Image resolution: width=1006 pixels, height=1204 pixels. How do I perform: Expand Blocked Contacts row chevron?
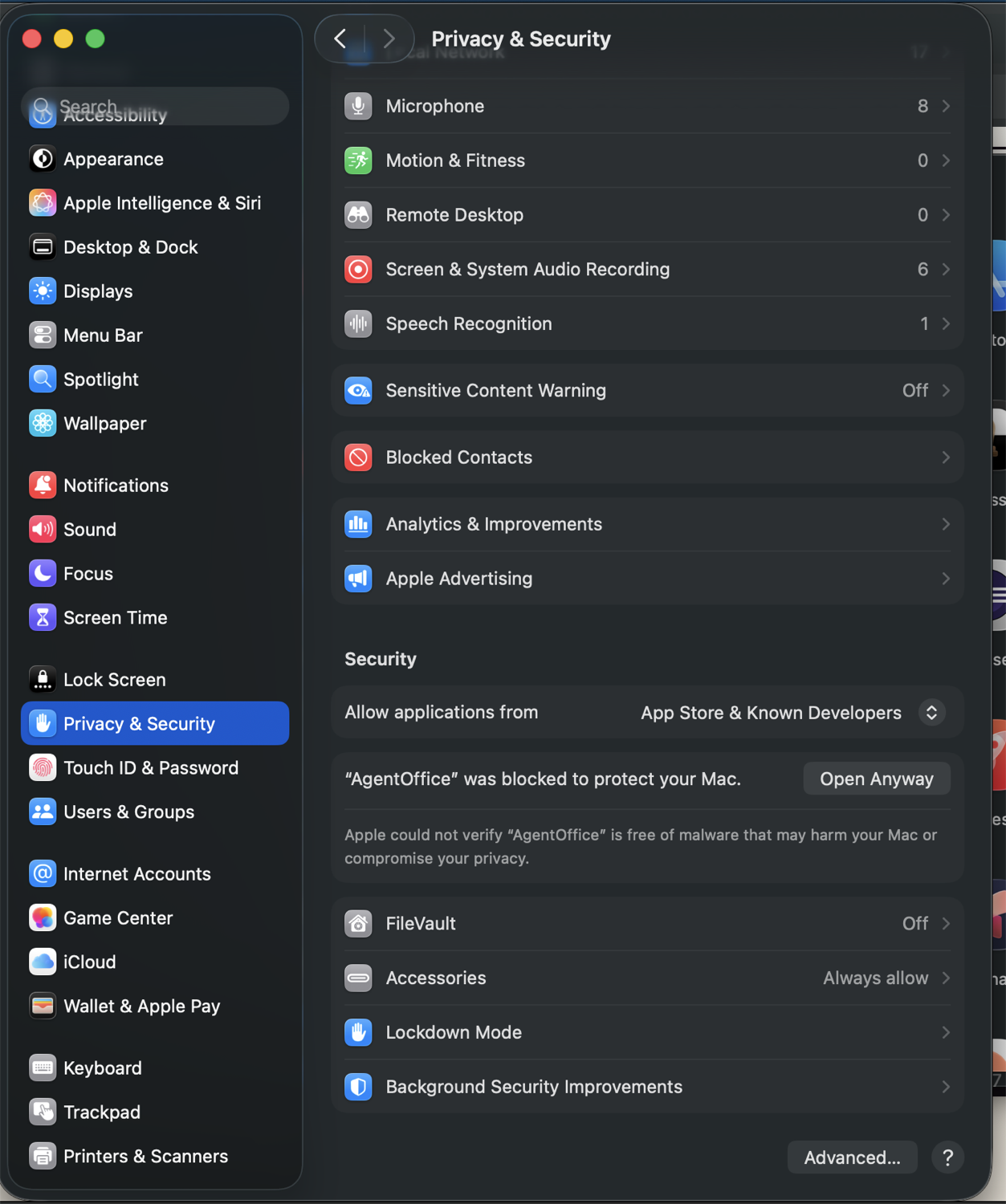pyautogui.click(x=946, y=458)
